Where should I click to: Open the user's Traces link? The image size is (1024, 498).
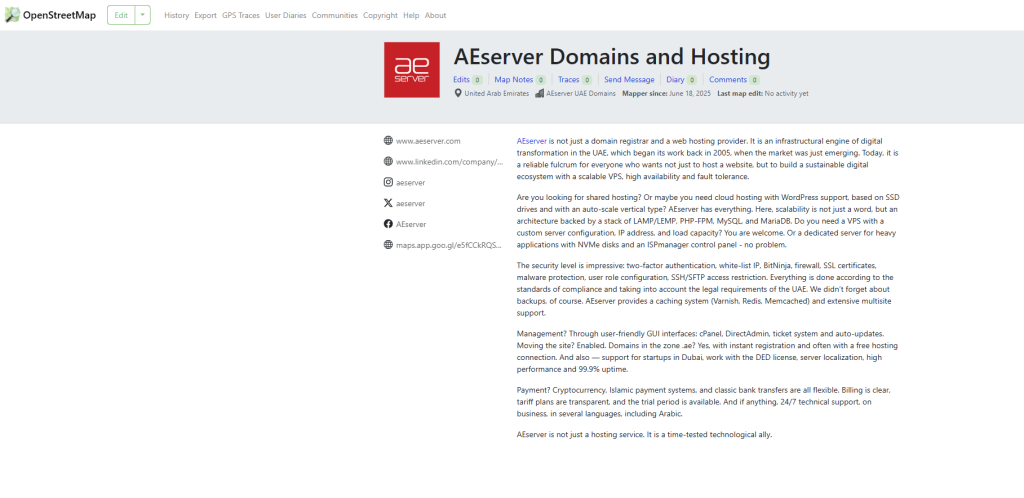click(x=568, y=80)
